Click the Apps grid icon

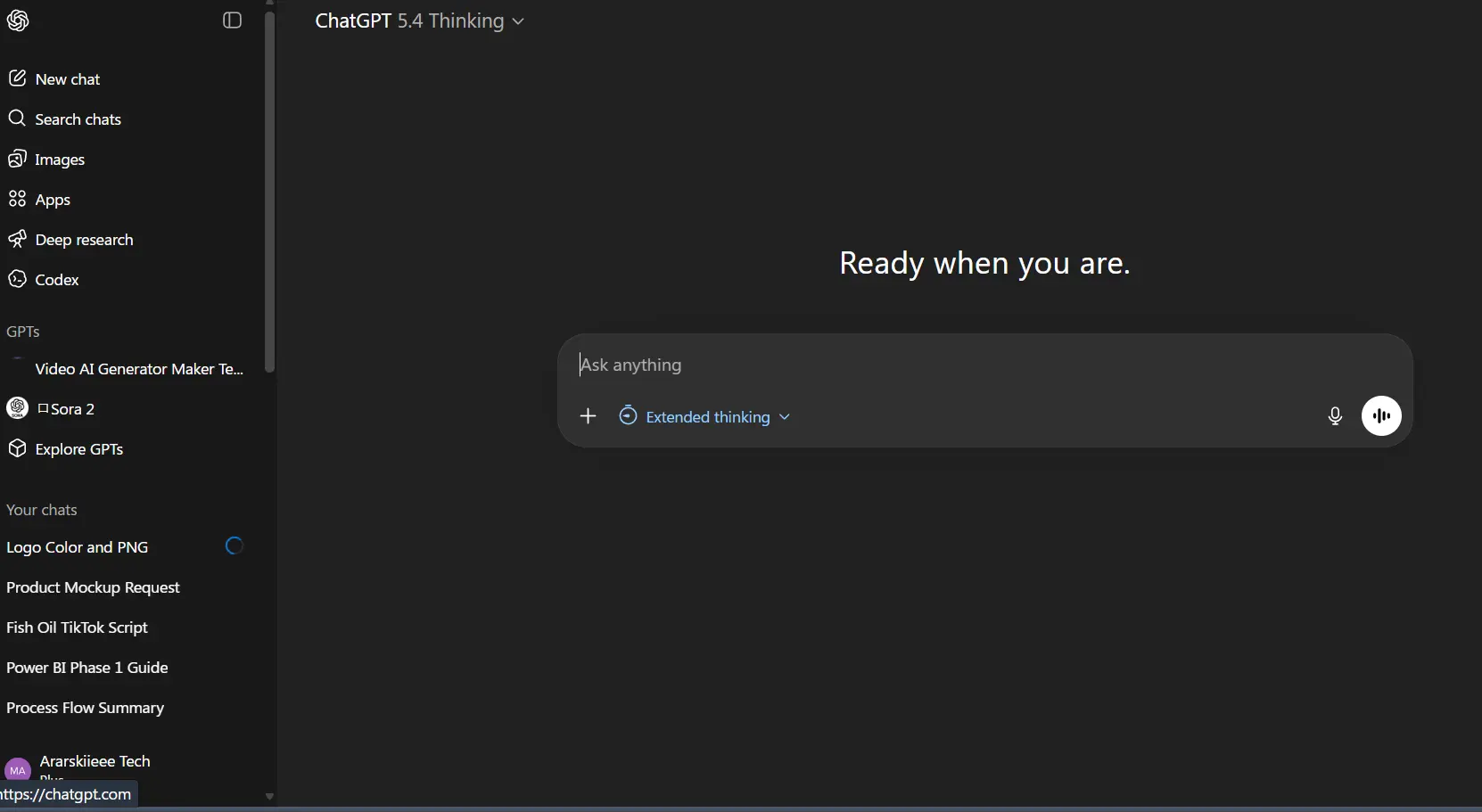coord(17,199)
